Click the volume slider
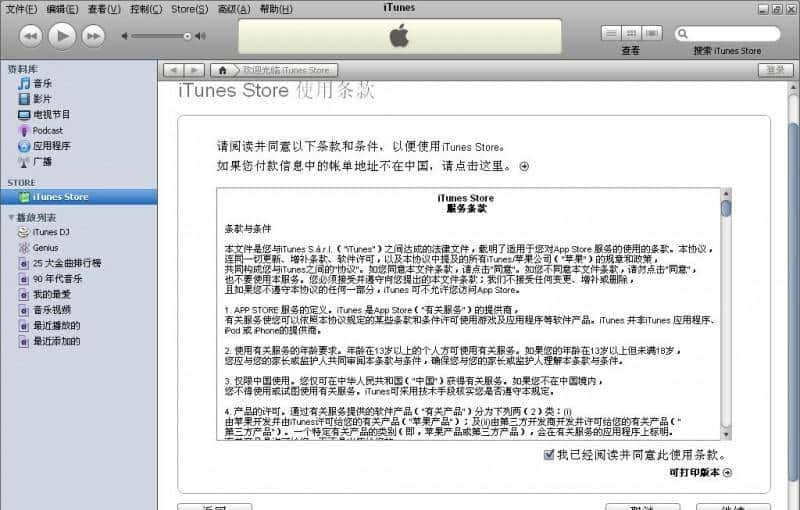The image size is (800, 510). (160, 36)
